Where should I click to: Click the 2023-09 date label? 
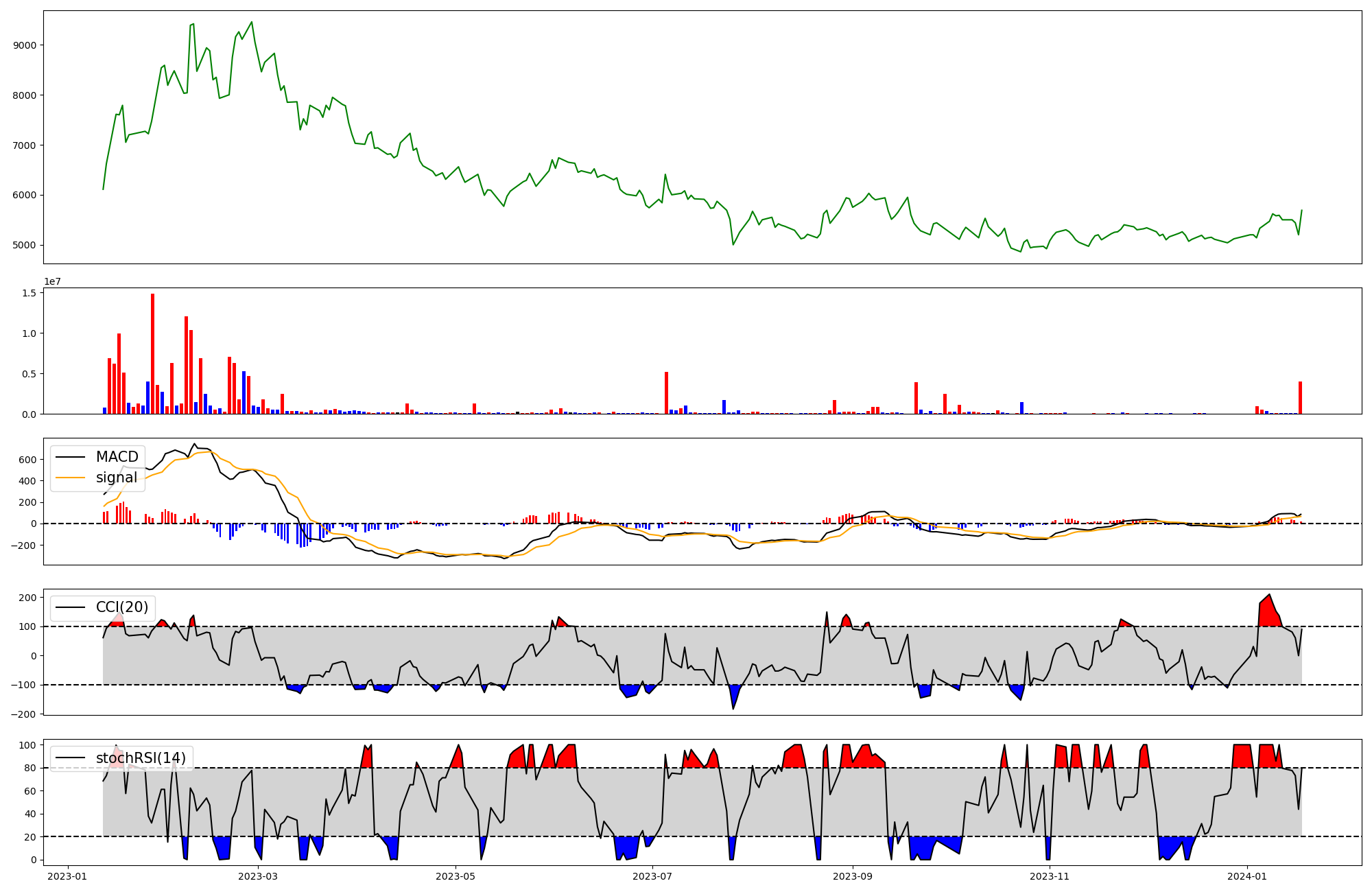[x=853, y=876]
